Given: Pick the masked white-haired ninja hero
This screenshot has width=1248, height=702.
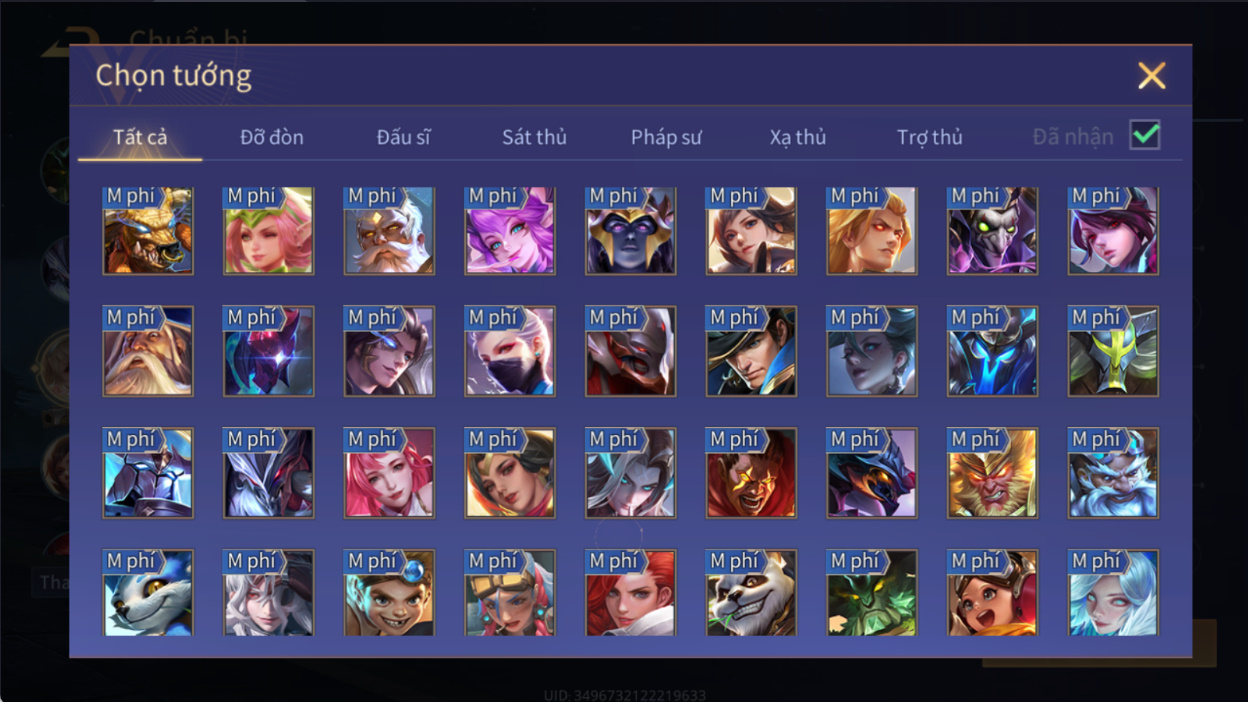Looking at the screenshot, I should point(510,351).
